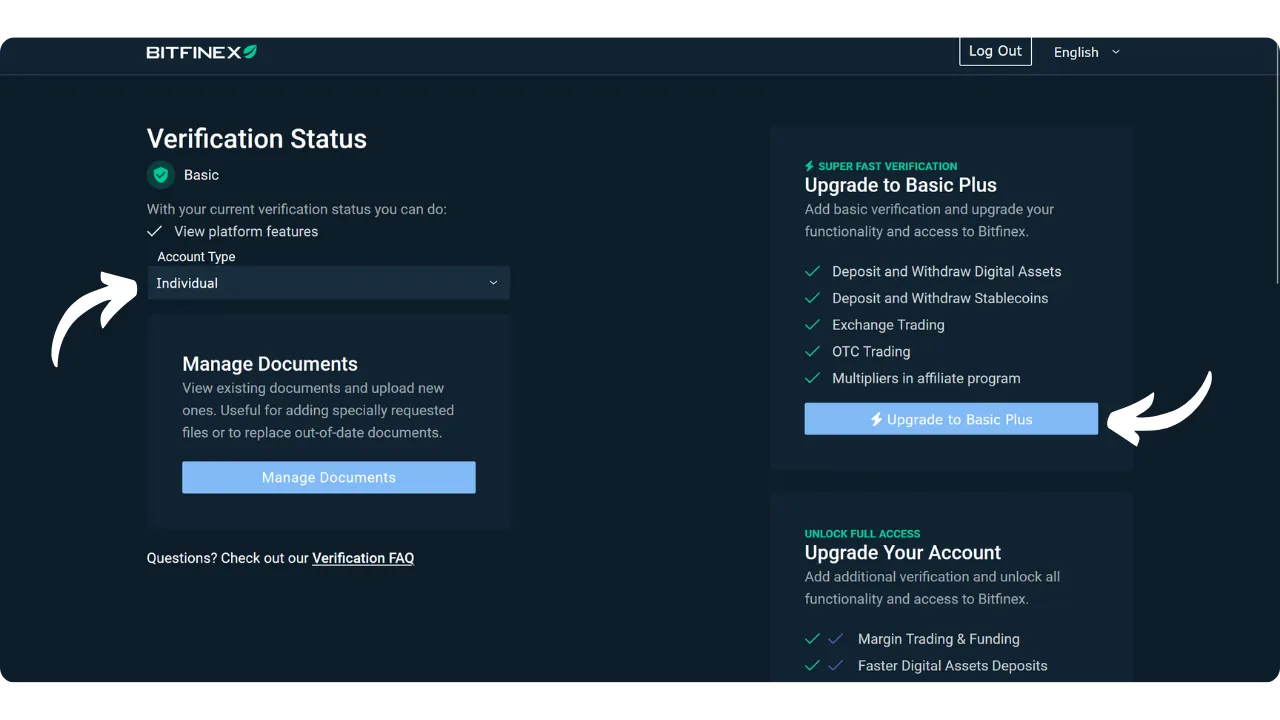The width and height of the screenshot is (1280, 720).
Task: Open the Account Type Individual dropdown
Action: [328, 283]
